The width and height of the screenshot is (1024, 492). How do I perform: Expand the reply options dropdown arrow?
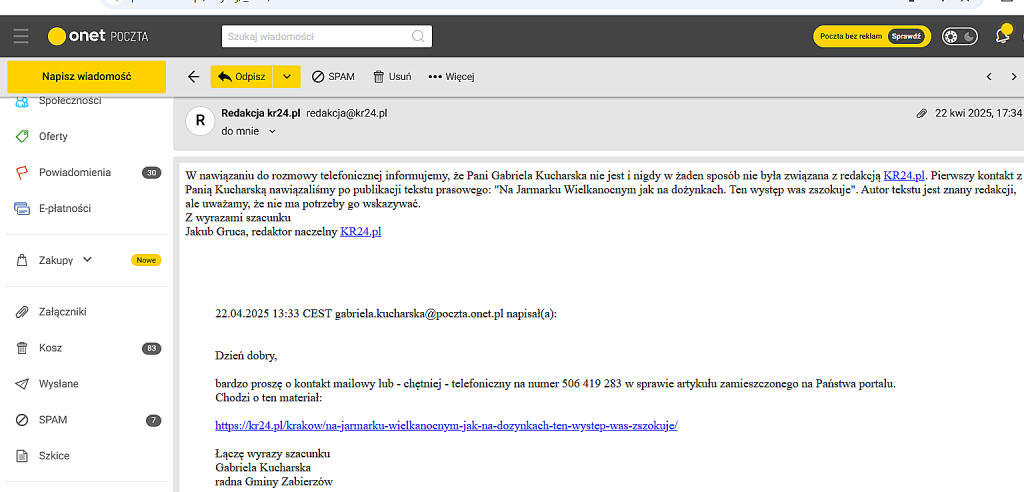287,77
